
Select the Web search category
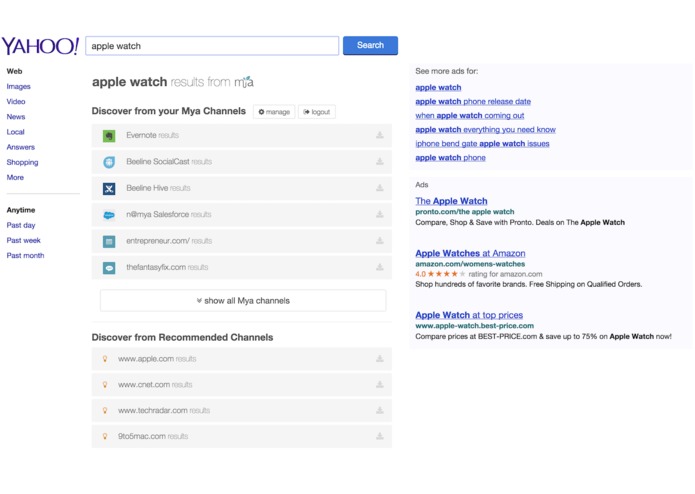click(14, 71)
